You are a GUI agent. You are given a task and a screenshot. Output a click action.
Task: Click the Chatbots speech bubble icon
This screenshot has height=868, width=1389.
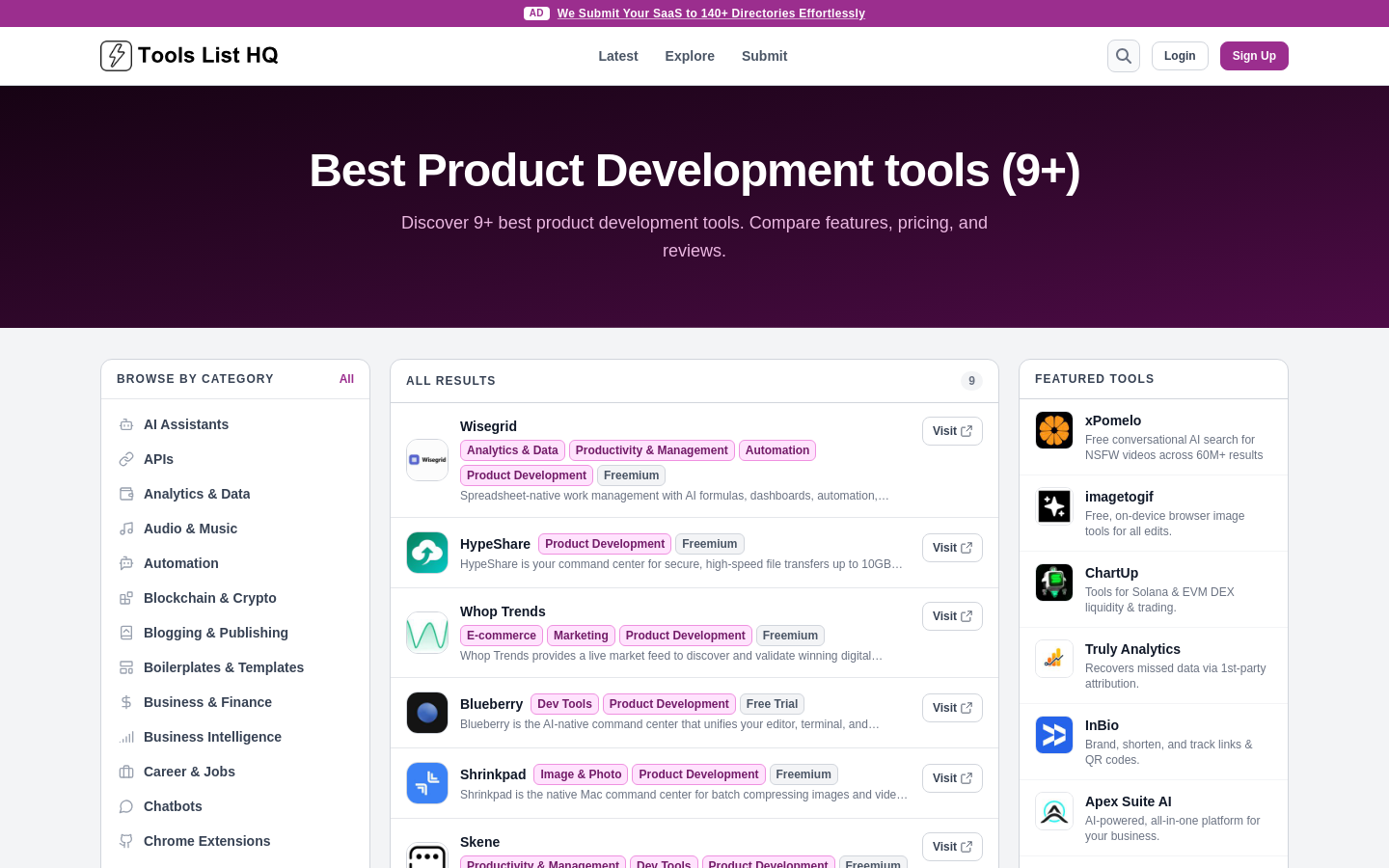coord(126,806)
